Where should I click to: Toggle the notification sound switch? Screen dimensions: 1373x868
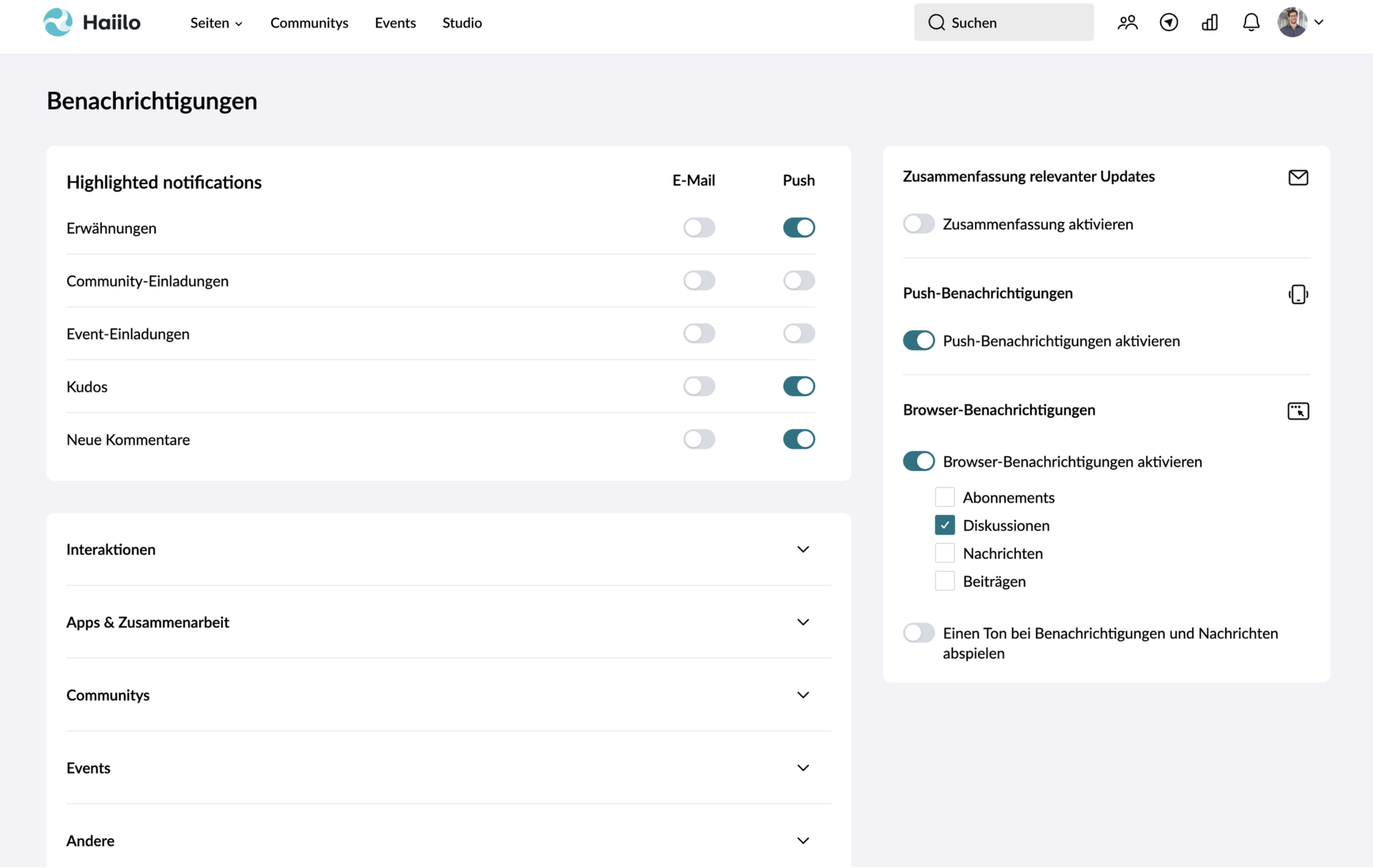pyautogui.click(x=918, y=632)
